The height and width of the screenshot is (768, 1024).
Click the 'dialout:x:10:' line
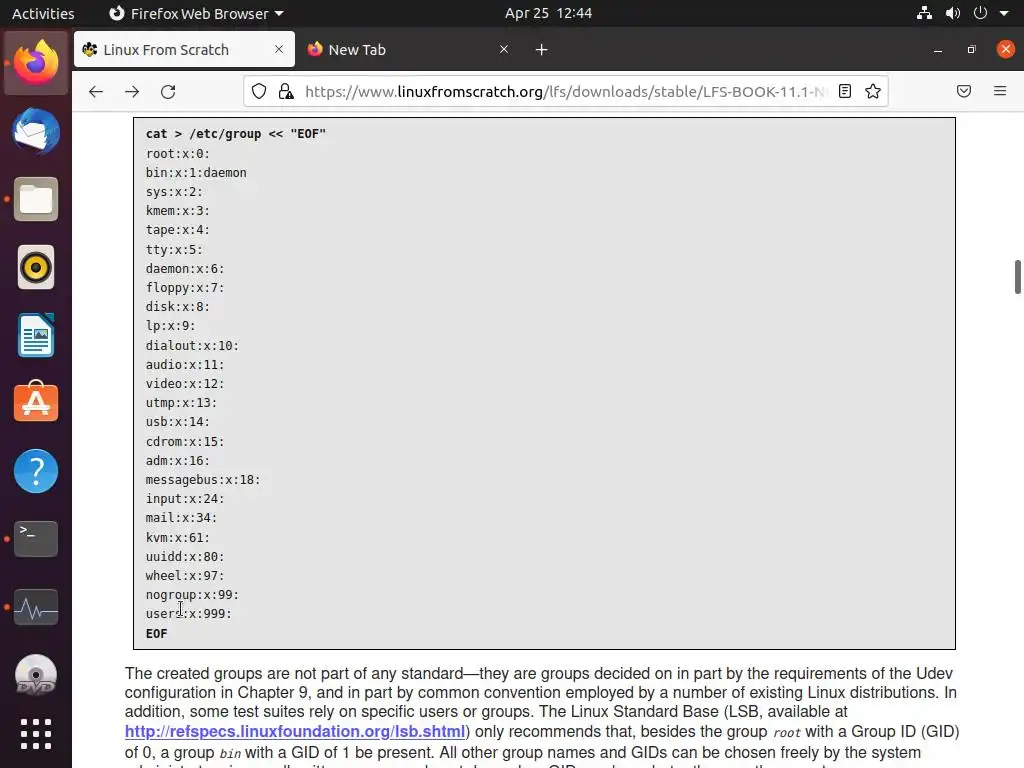point(192,345)
